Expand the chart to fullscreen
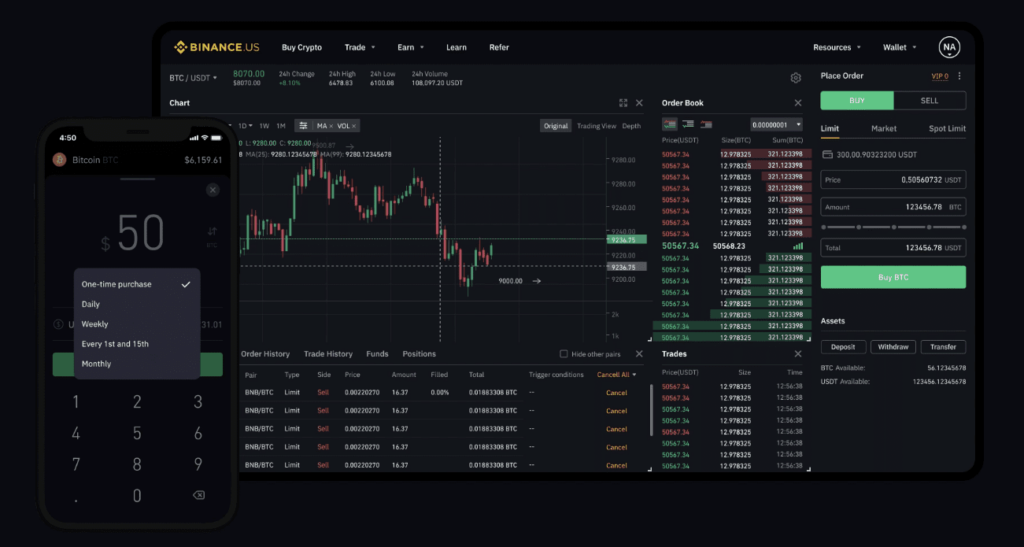This screenshot has width=1024, height=547. click(x=623, y=103)
